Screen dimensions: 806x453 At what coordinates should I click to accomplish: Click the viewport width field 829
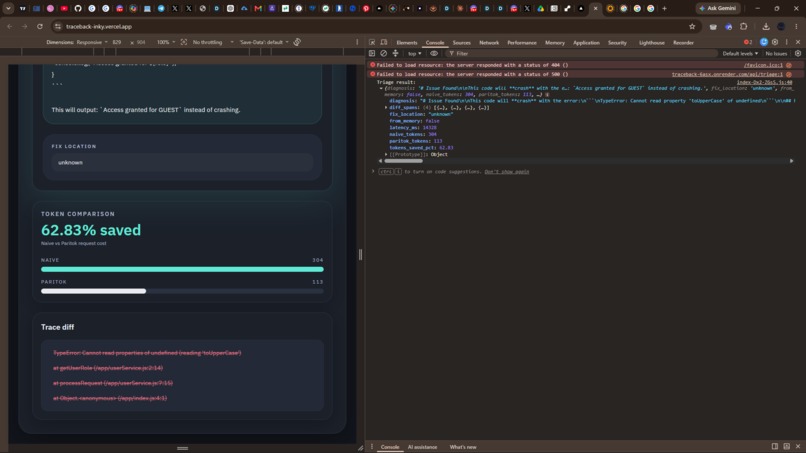[x=118, y=42]
